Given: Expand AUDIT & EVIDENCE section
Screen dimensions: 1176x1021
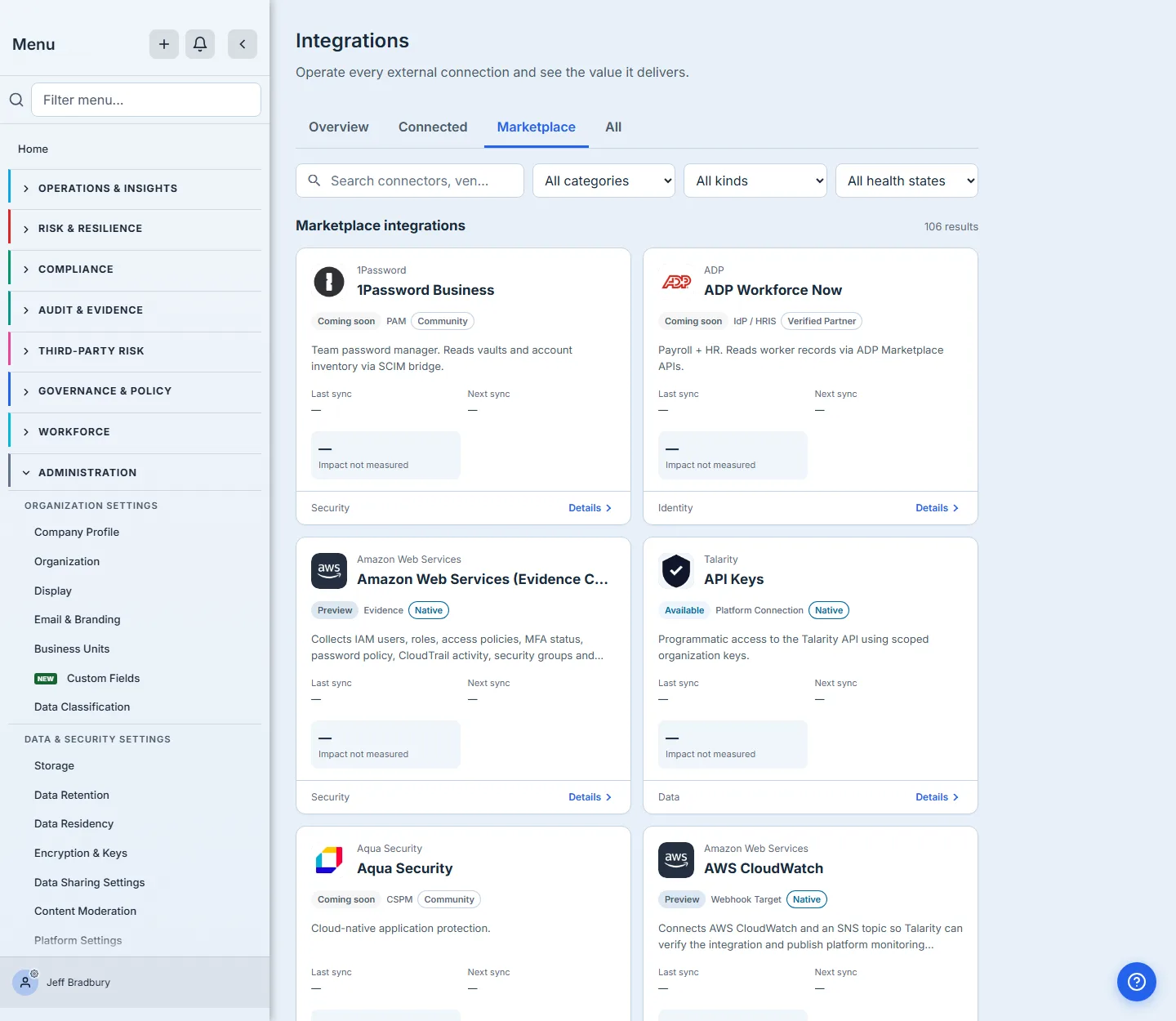Looking at the screenshot, I should coord(135,310).
